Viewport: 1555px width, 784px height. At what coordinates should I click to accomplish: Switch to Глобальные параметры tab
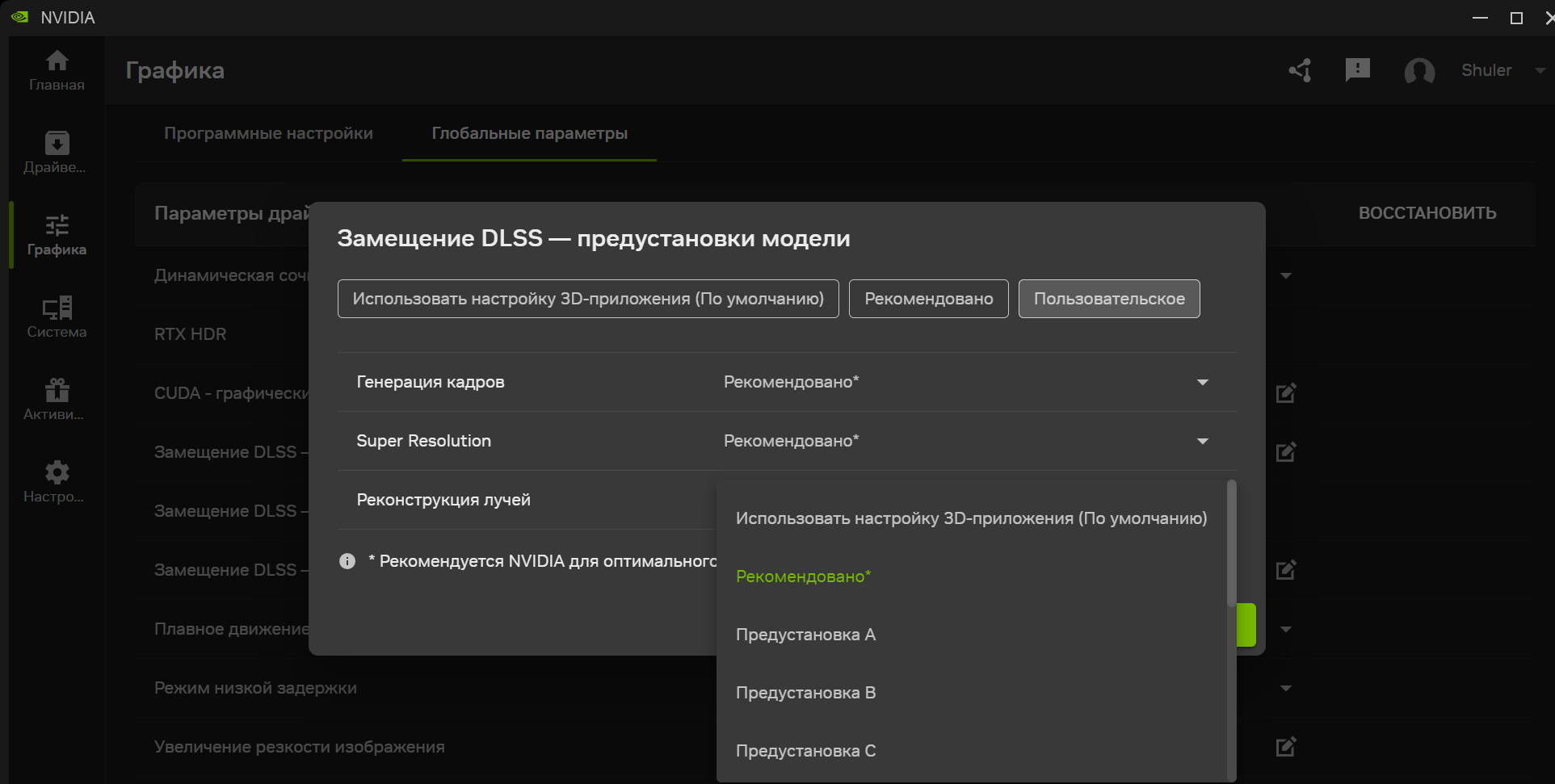coord(529,133)
